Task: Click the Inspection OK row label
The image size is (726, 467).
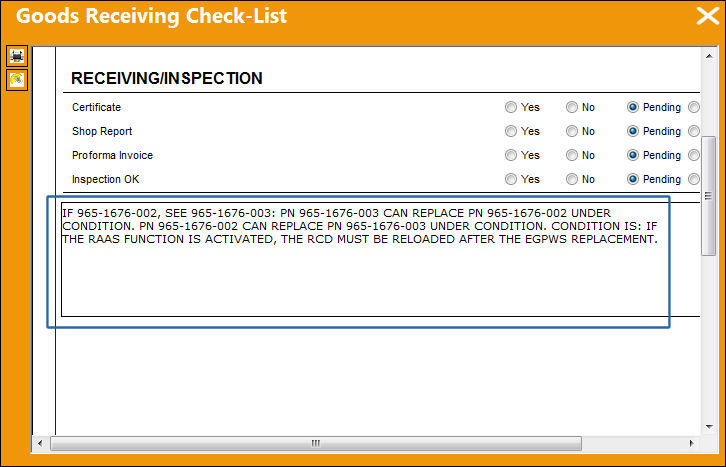Action: (105, 180)
